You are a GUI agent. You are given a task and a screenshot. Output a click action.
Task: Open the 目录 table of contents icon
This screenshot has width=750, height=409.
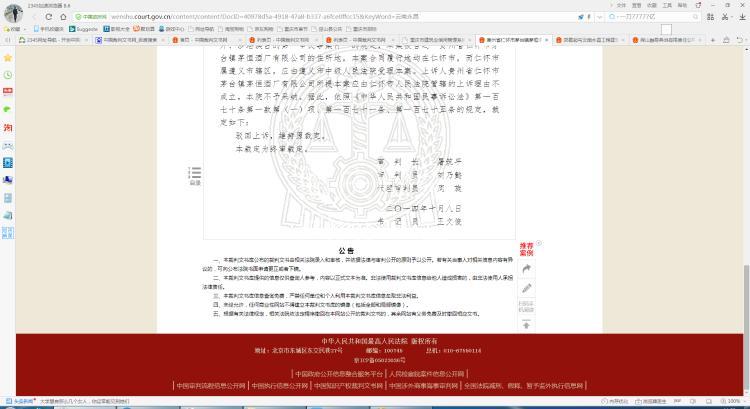pyautogui.click(x=195, y=176)
